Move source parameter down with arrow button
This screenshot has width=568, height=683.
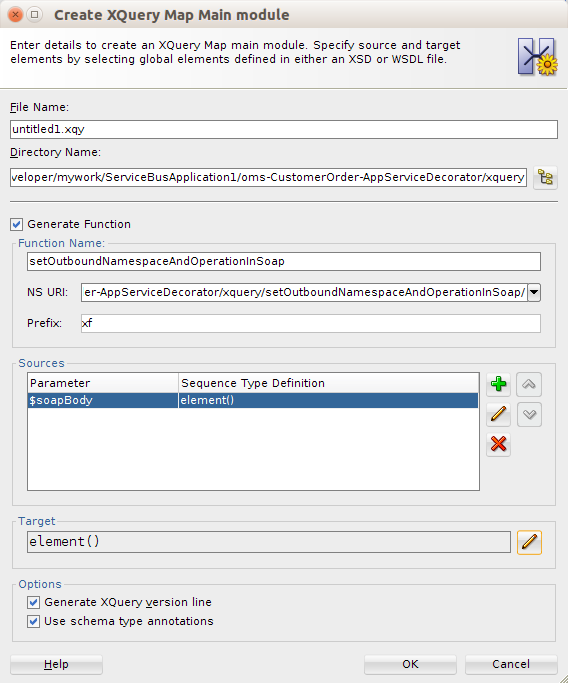click(x=529, y=414)
